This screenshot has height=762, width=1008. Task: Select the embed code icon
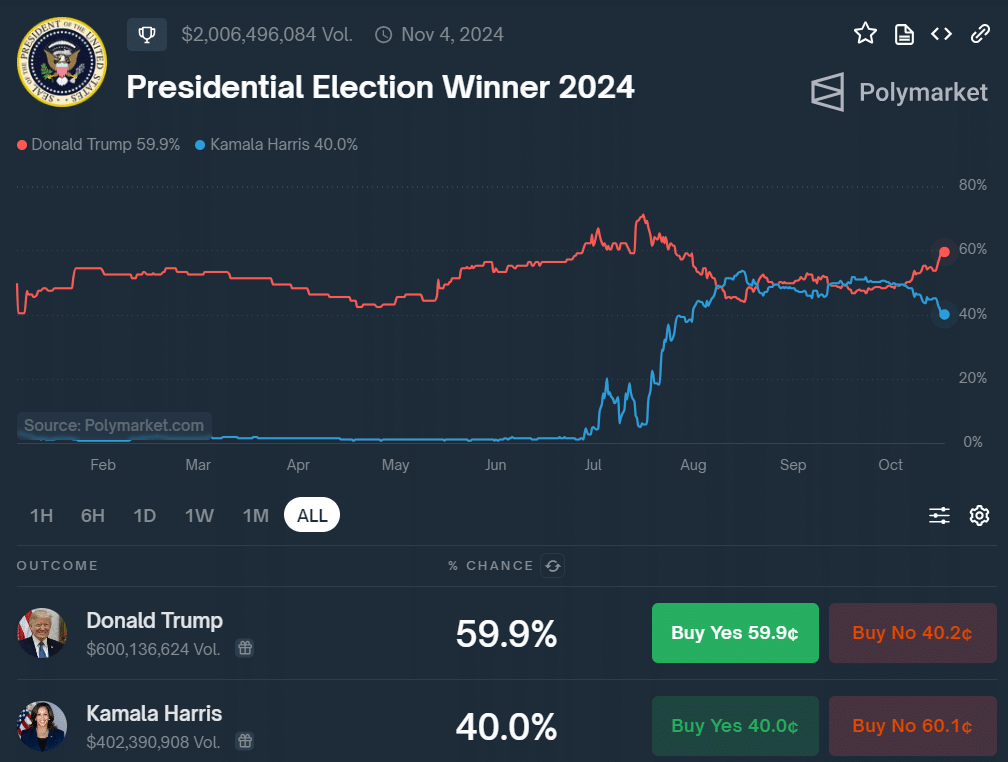point(941,33)
